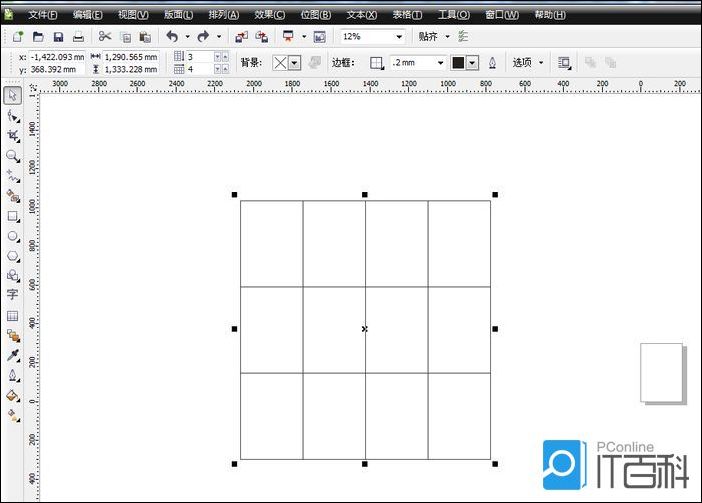Click the Undo arrow button
Viewport: 702px width, 503px height.
pyautogui.click(x=171, y=36)
